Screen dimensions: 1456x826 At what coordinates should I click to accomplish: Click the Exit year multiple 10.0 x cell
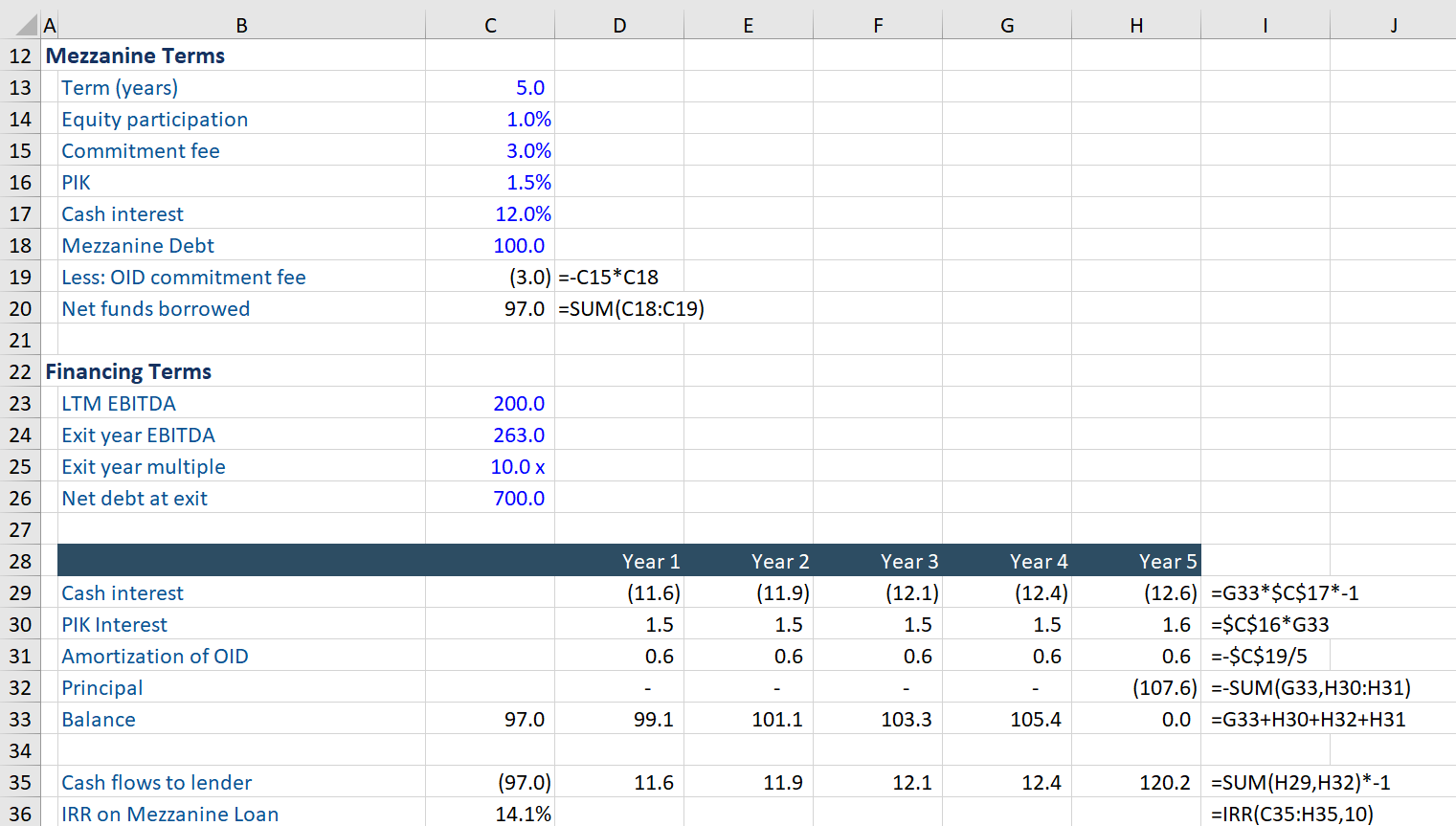click(517, 467)
